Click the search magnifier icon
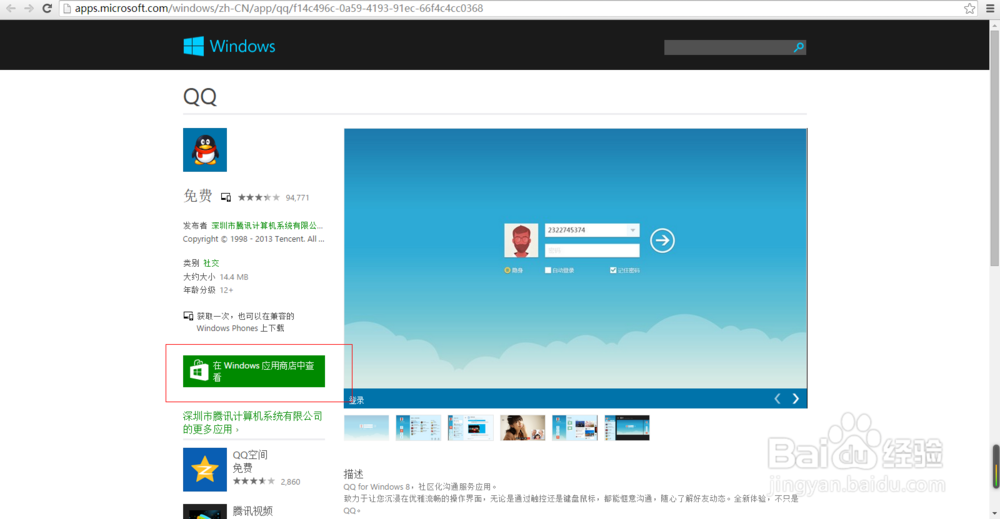This screenshot has width=1000, height=519. tap(798, 47)
